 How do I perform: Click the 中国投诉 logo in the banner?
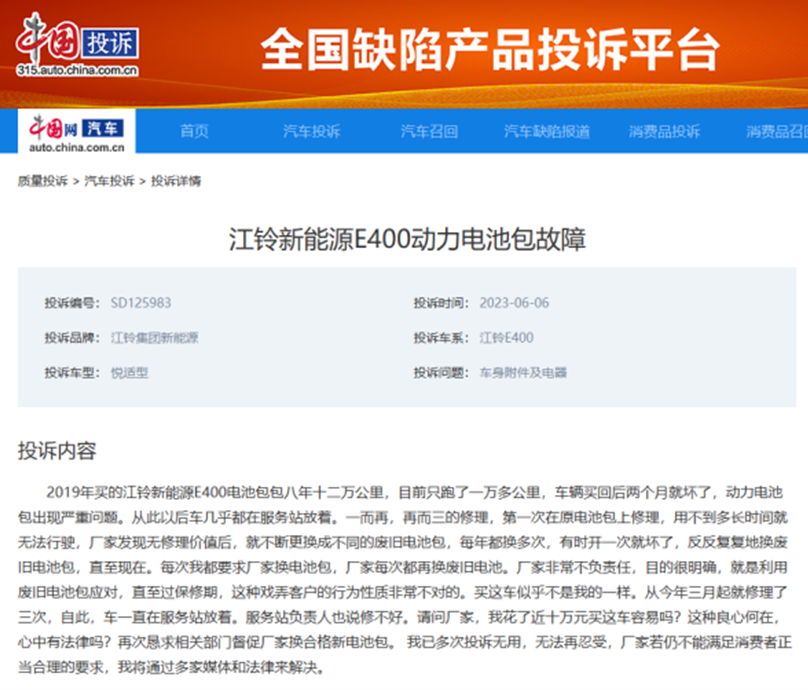click(77, 44)
